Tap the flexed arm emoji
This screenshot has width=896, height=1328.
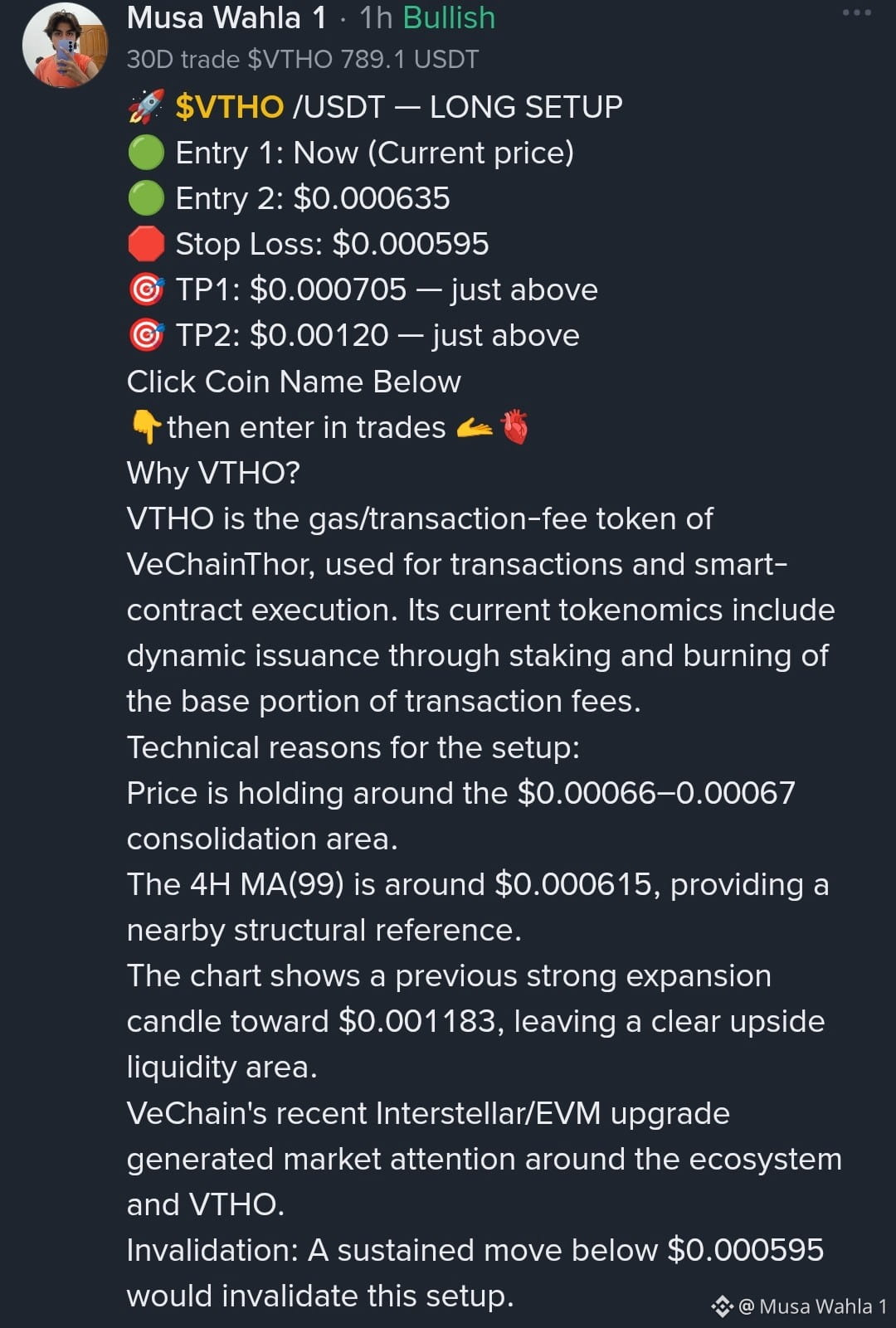coord(475,428)
